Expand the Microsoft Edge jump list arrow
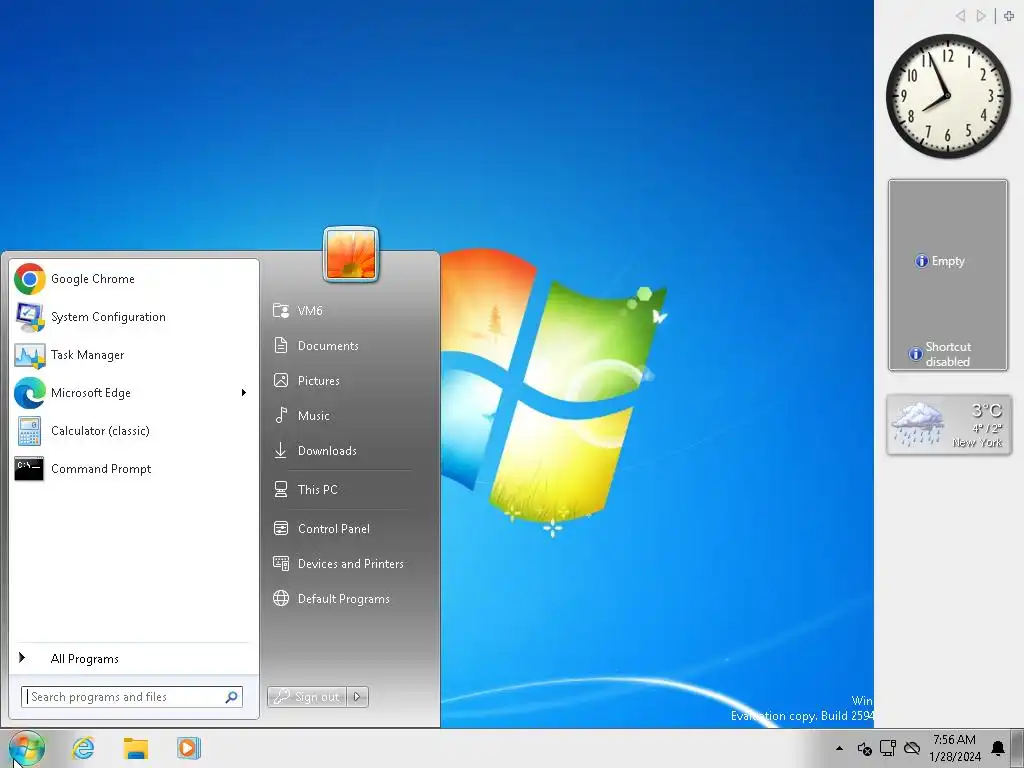Screen dimensions: 1024x768 (244, 392)
